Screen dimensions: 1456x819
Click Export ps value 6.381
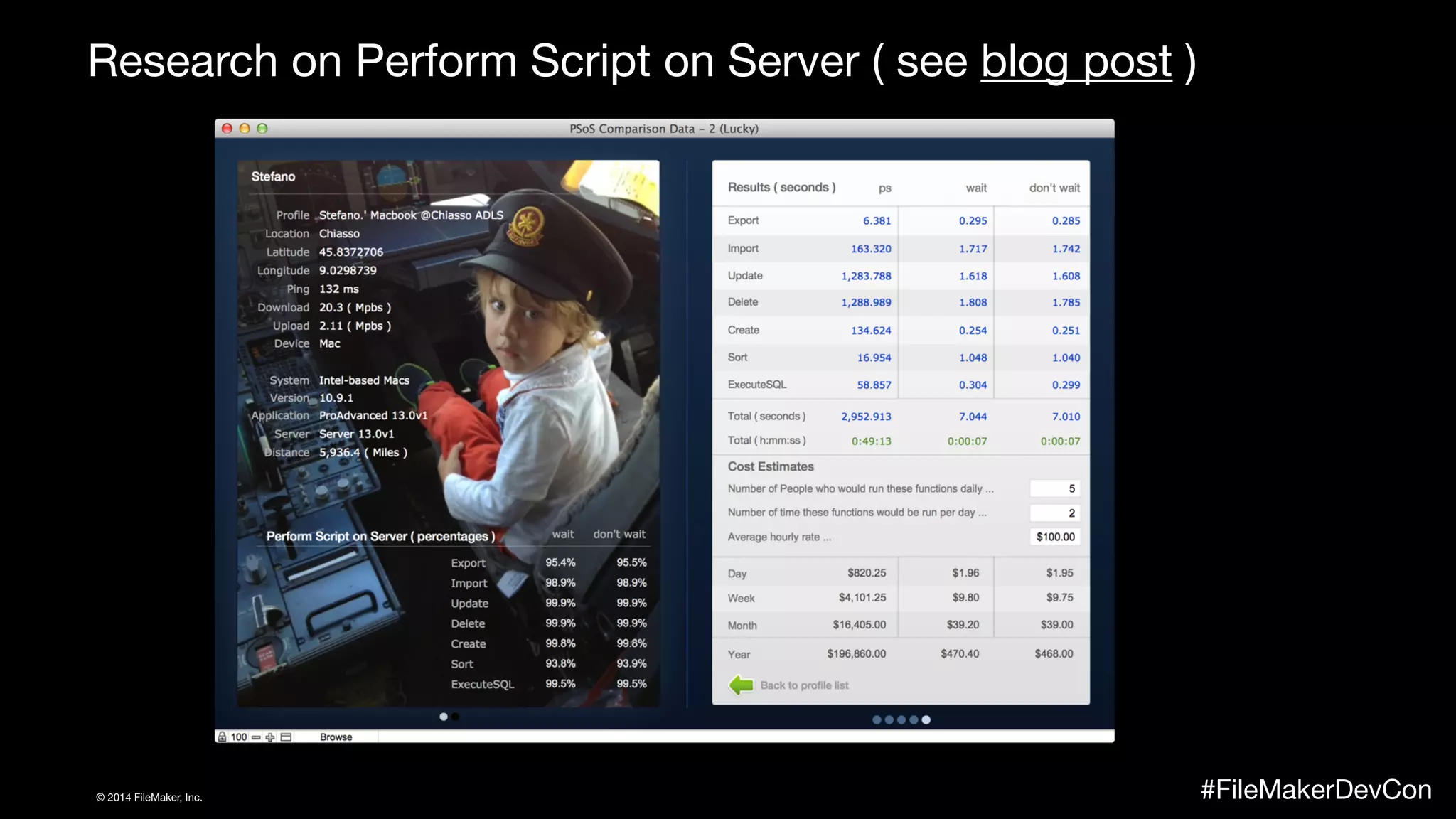tap(877, 220)
